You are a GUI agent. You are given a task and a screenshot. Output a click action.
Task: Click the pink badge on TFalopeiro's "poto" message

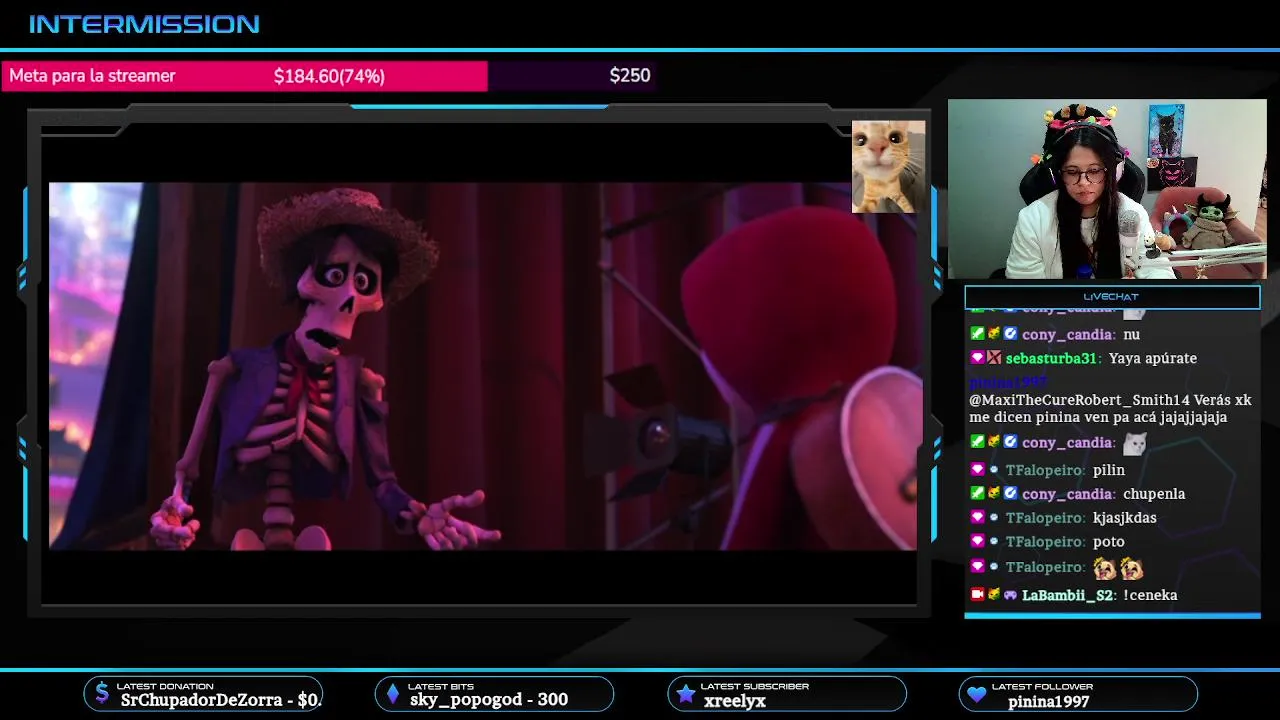pyautogui.click(x=977, y=541)
